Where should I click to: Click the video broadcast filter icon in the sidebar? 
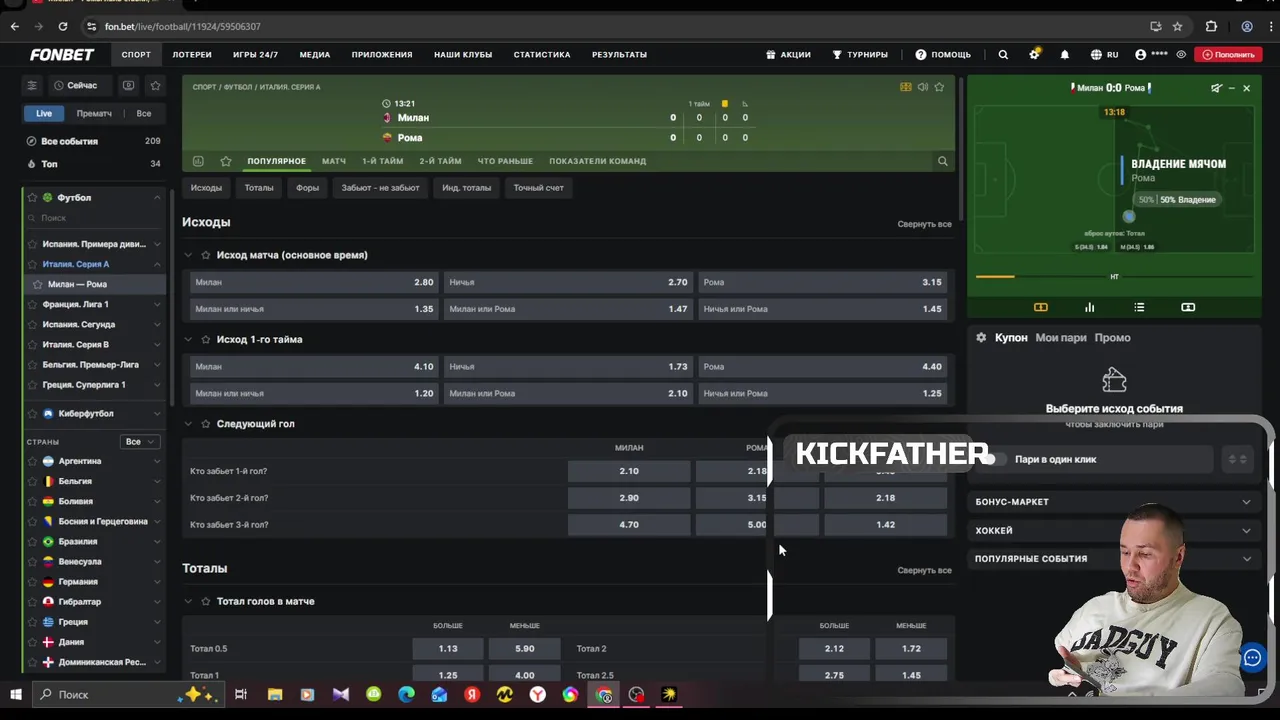coord(128,86)
